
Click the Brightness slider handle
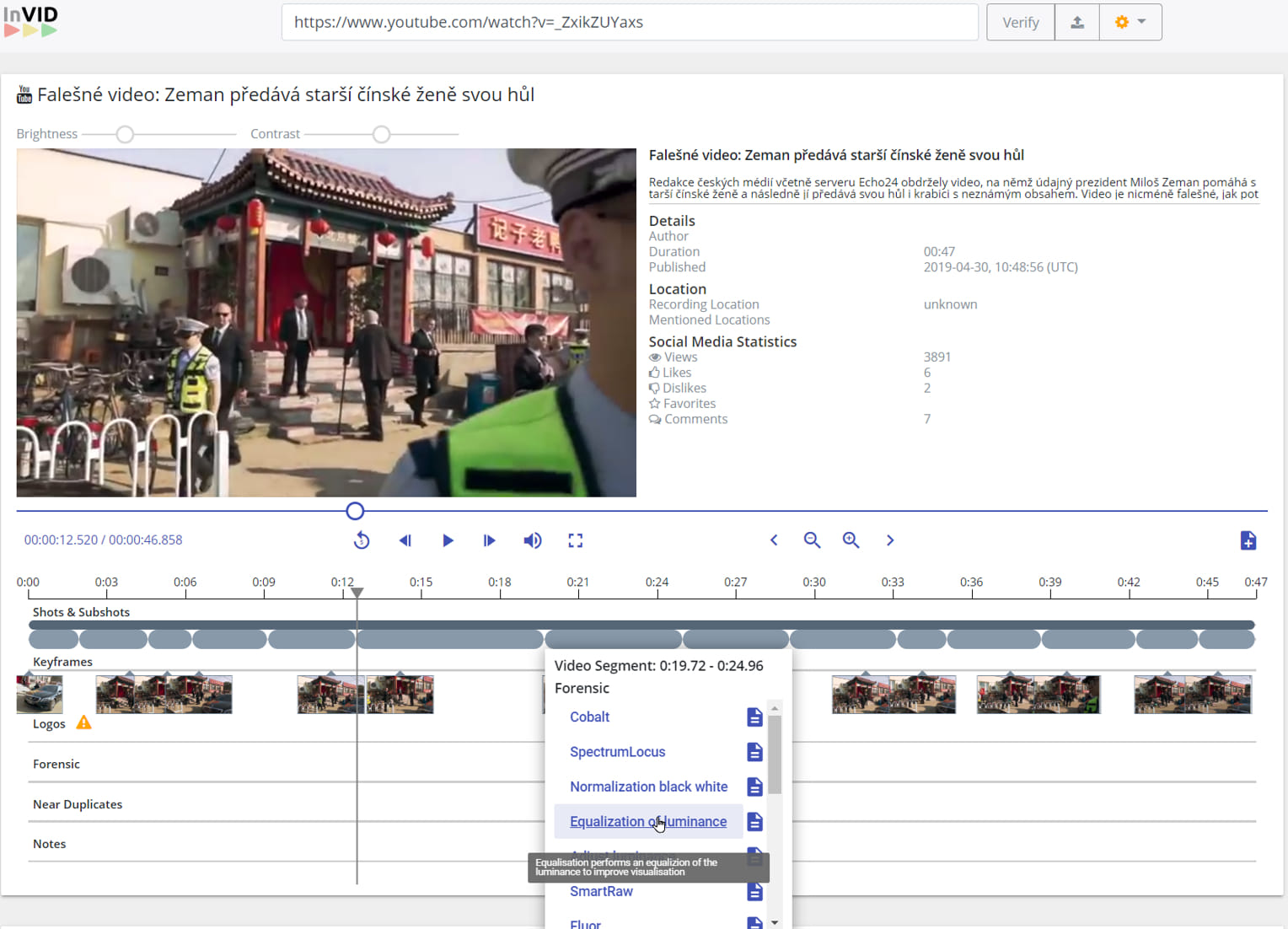(x=125, y=134)
